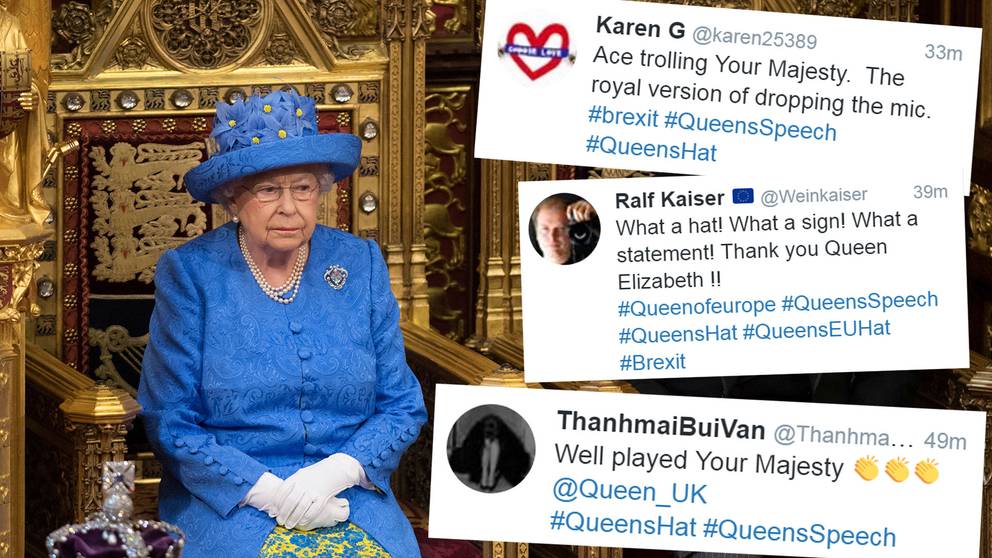Open #QueensSpeech hashtag in Karen G's tweet
The height and width of the screenshot is (558, 992).
point(750,126)
